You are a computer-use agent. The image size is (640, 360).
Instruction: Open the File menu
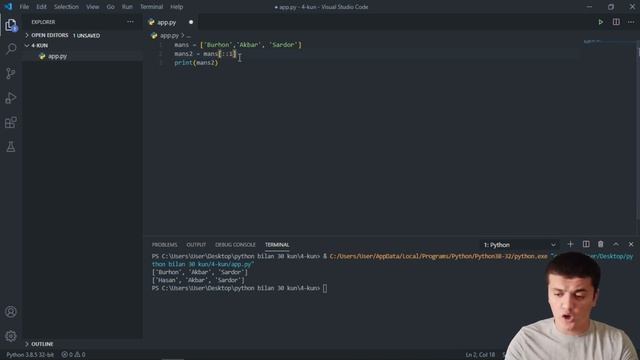pos(24,7)
